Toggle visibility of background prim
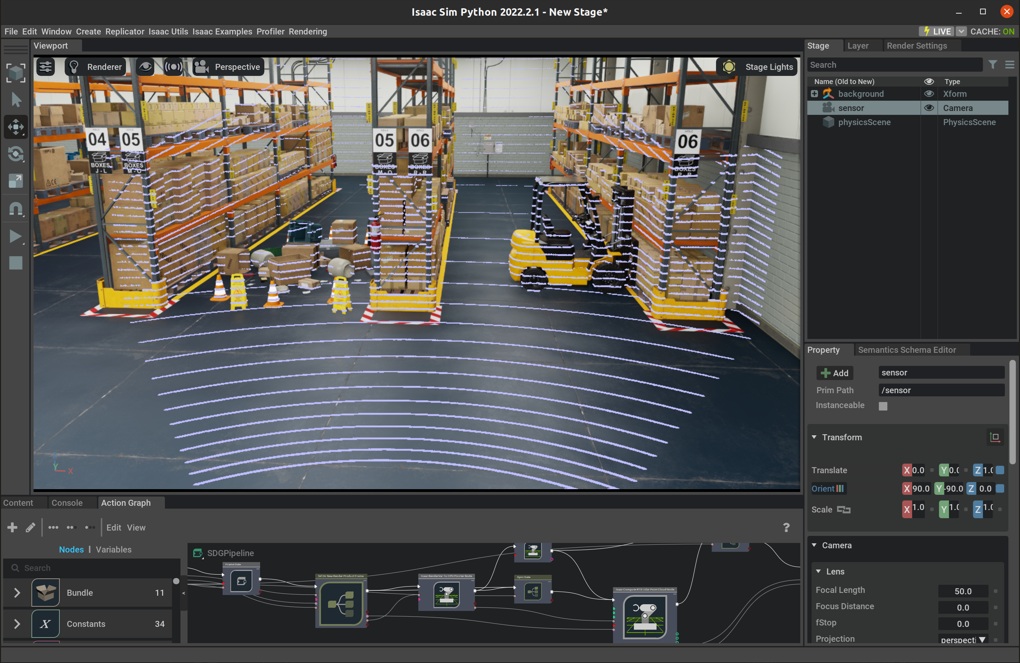 pos(929,94)
